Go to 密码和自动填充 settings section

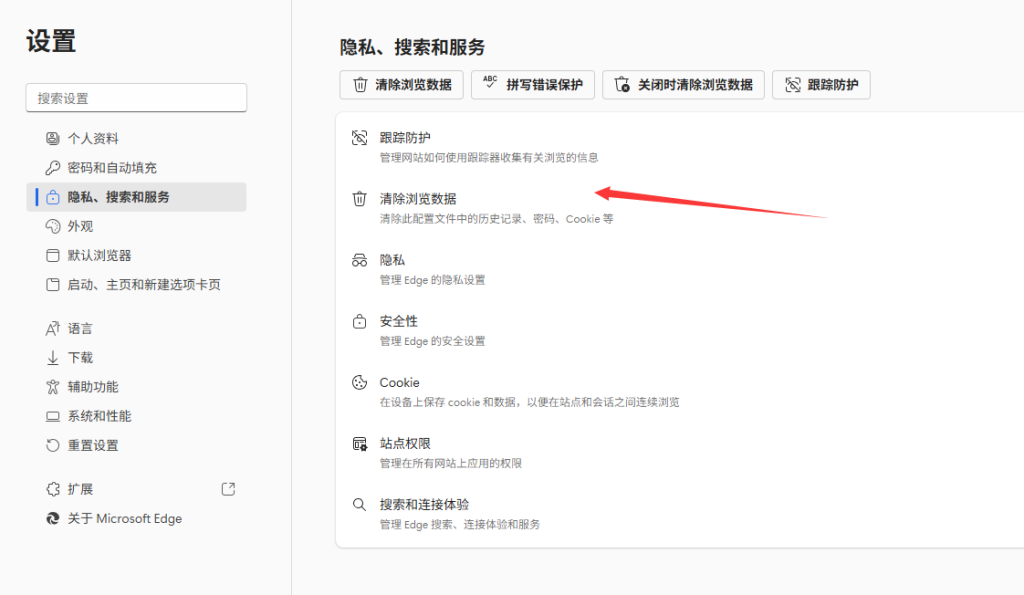[112, 168]
